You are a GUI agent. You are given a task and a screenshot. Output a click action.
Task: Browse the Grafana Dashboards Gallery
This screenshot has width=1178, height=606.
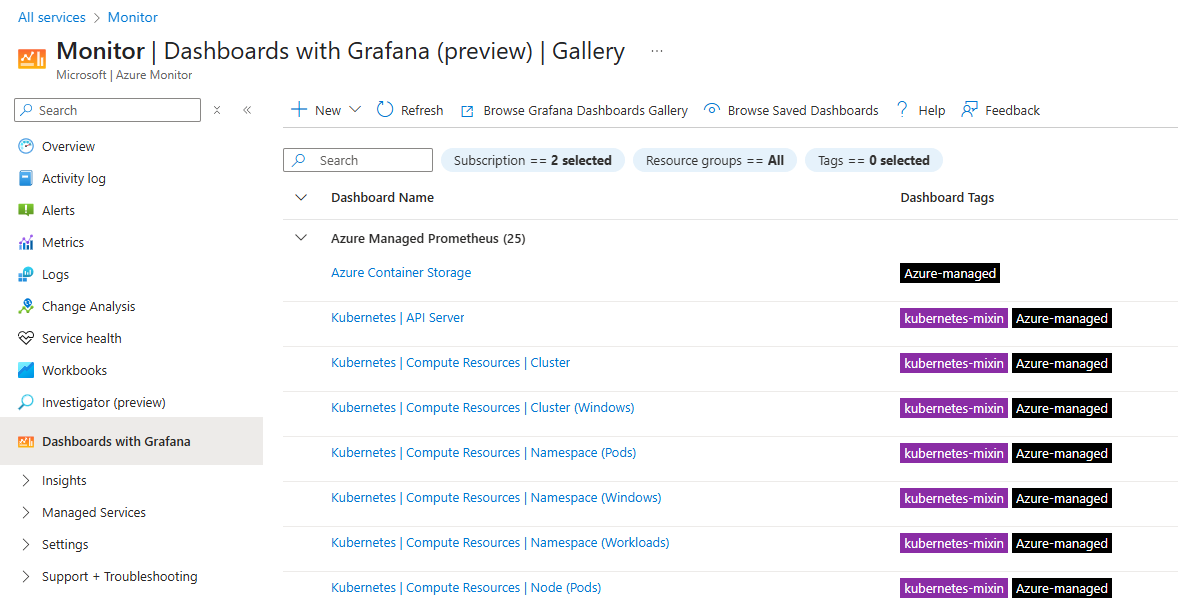[573, 110]
